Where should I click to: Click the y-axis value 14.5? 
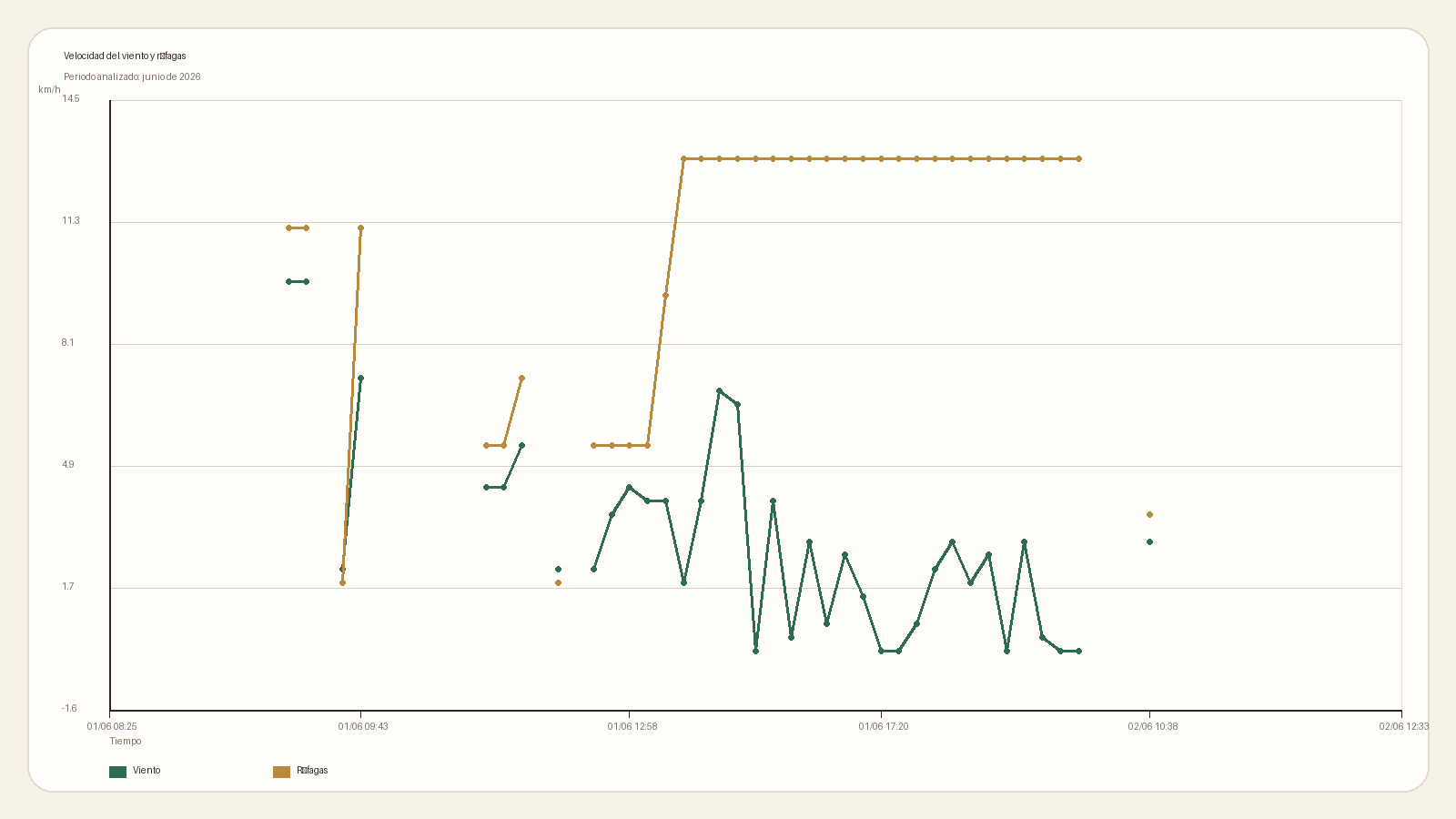[x=71, y=99]
